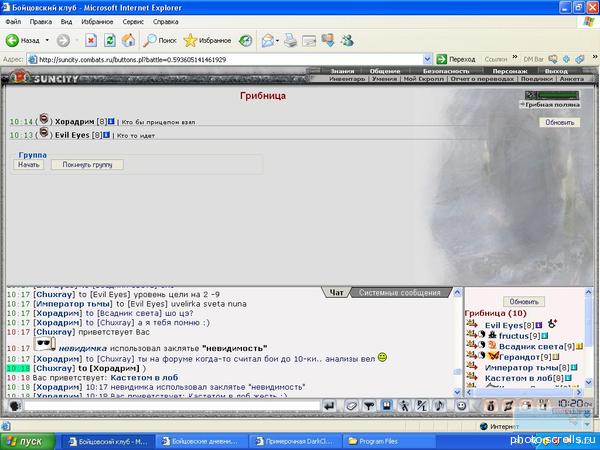Expand the address bar dropdown
Viewport: 600px width, 450px height.
click(x=427, y=59)
